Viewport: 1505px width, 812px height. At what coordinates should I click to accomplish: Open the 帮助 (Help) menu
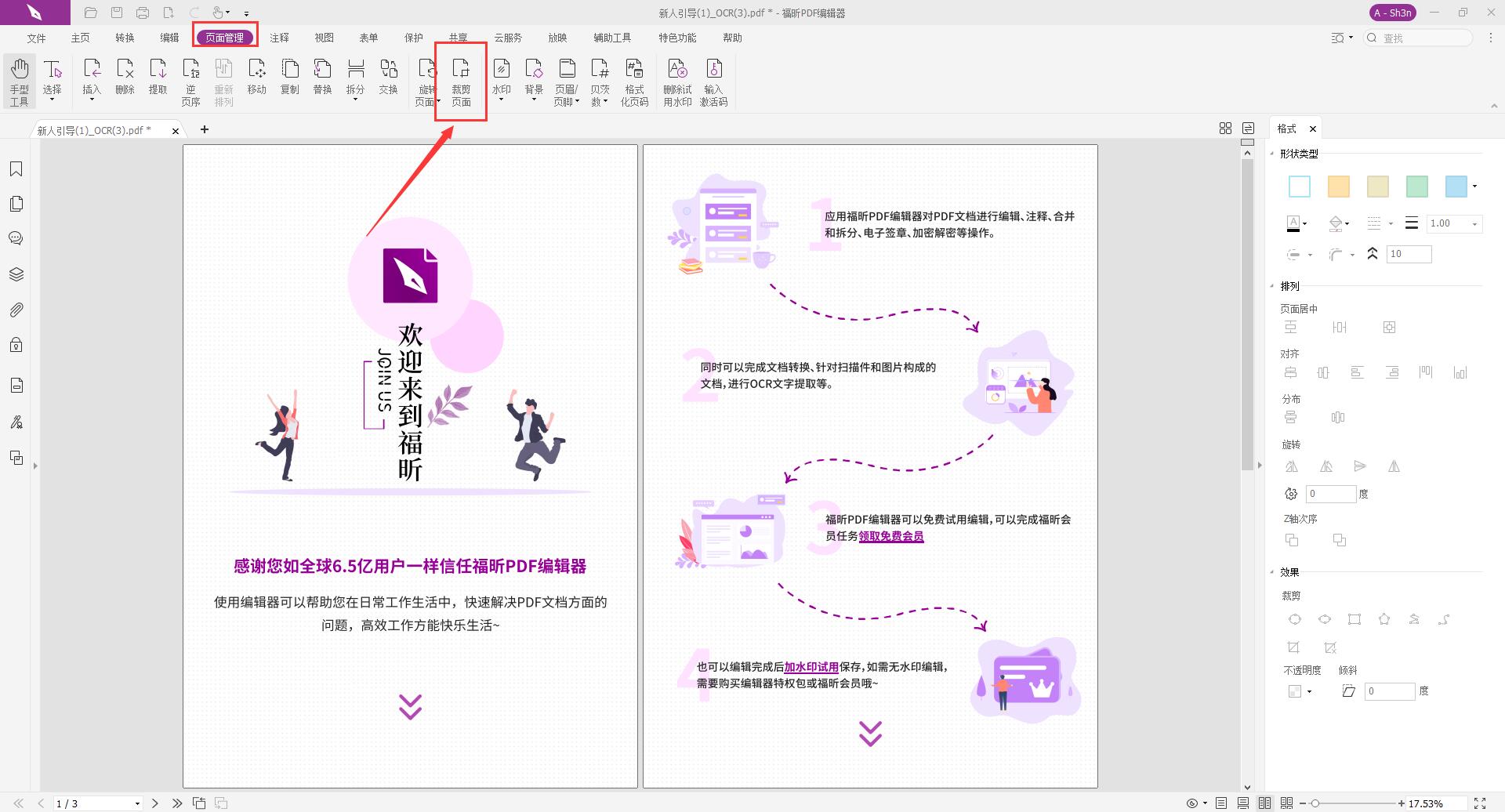point(731,37)
